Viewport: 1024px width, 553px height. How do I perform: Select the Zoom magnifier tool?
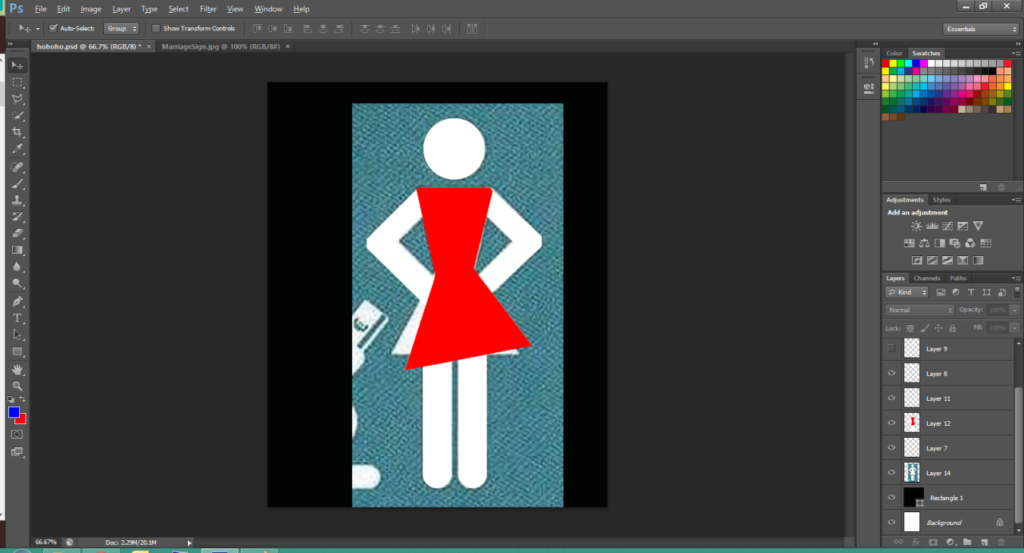click(18, 386)
